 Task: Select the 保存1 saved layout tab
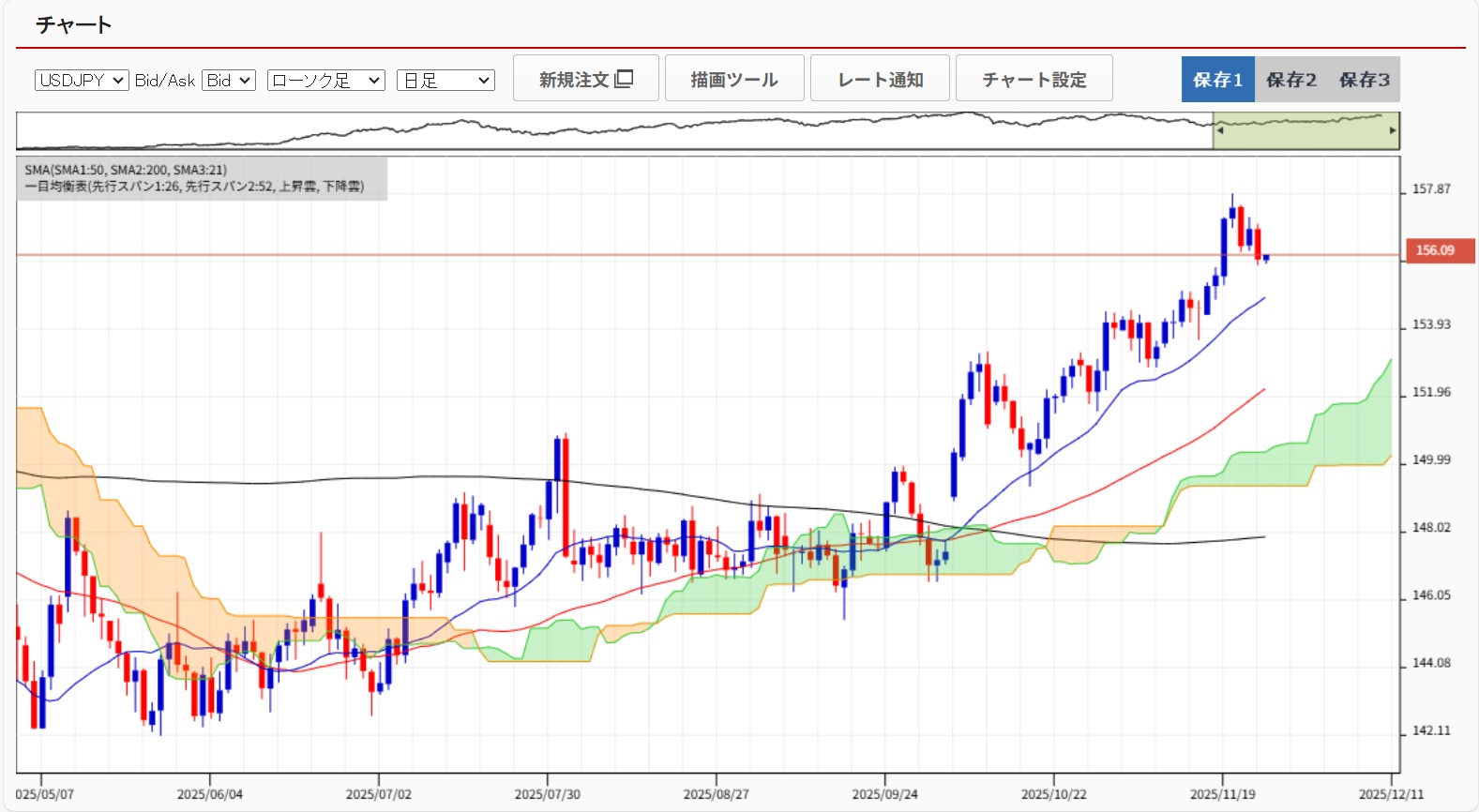(1217, 80)
